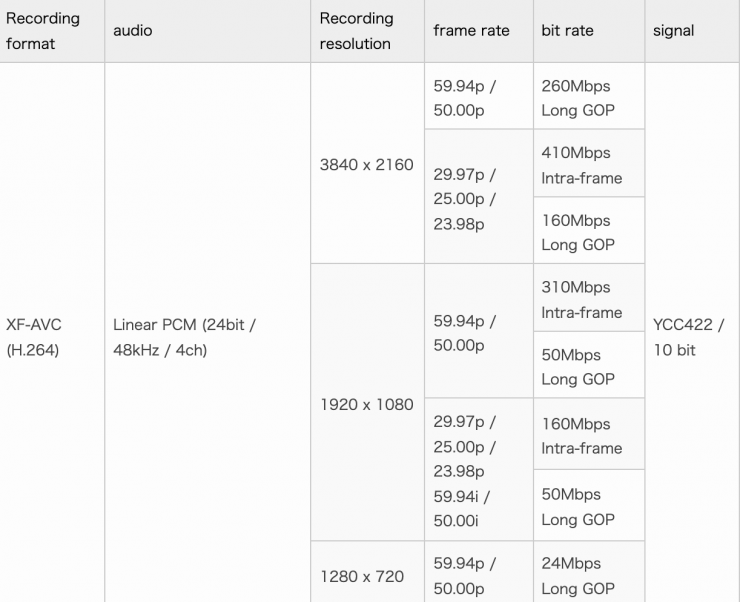The width and height of the screenshot is (740, 602).
Task: Click the "bit rate" column header
Action: 567,31
